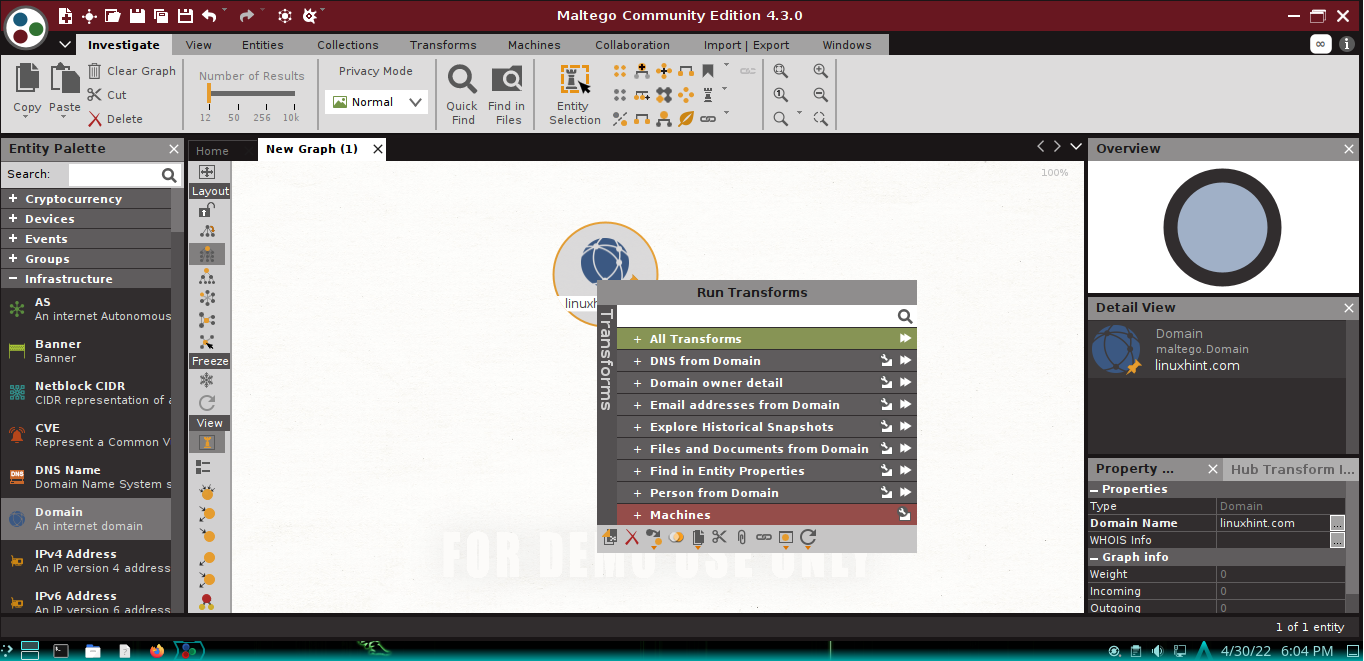The image size is (1364, 661).
Task: Switch to the View ribbon tab
Action: (x=199, y=45)
